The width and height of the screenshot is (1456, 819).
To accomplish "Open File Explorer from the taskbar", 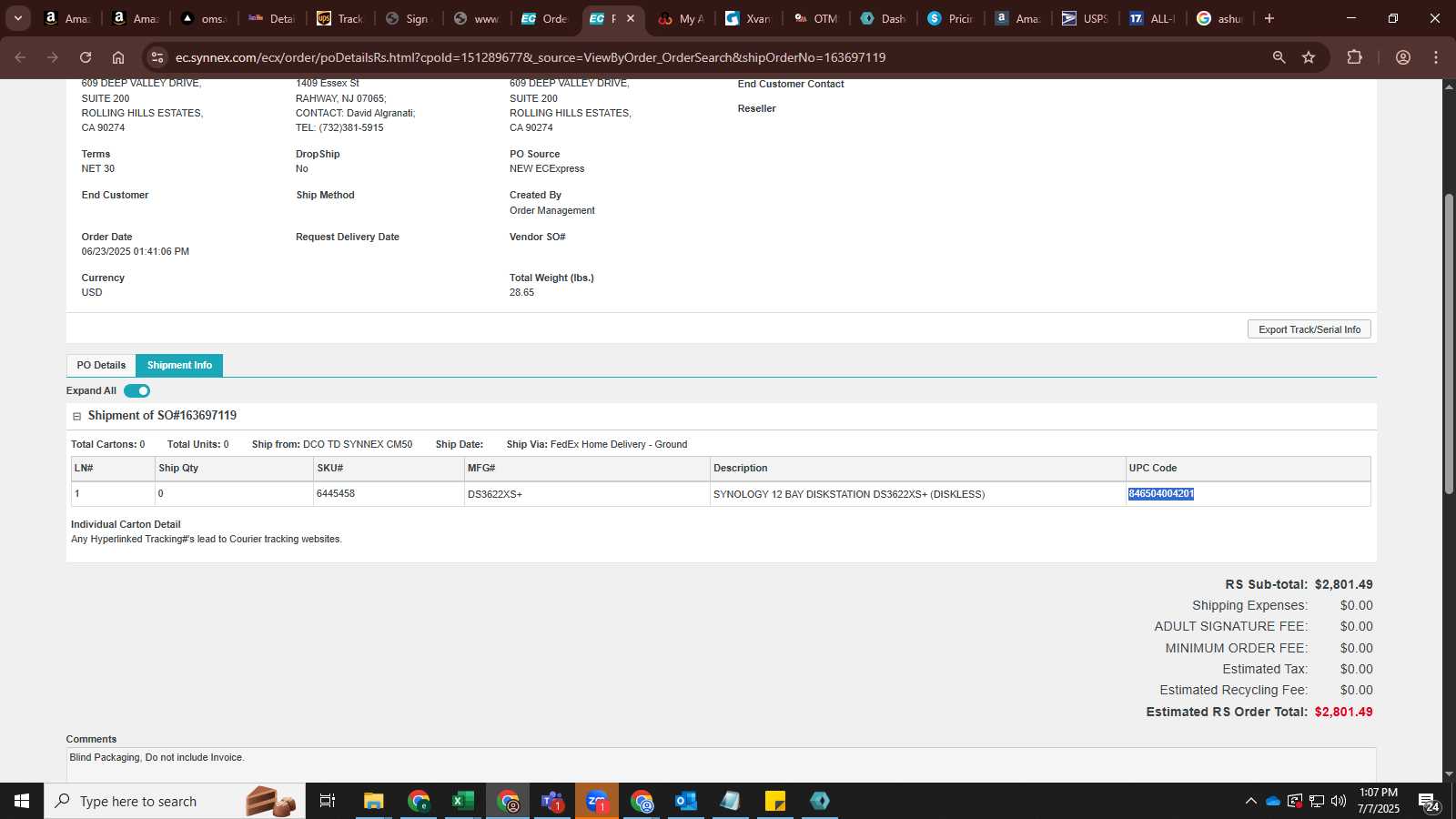I will 373,801.
